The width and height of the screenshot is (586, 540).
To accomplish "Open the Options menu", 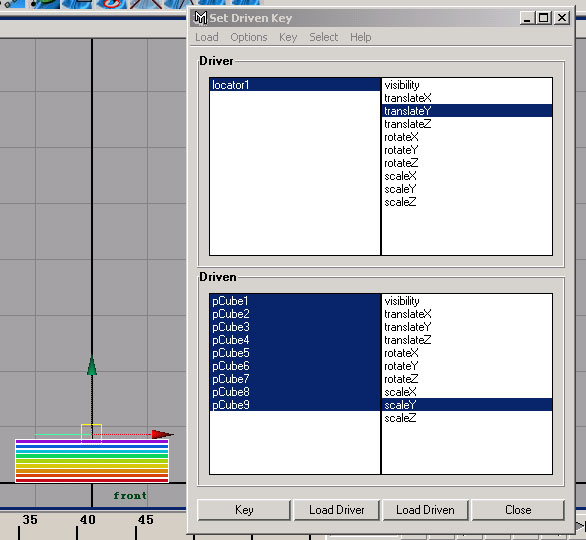I will (x=249, y=37).
